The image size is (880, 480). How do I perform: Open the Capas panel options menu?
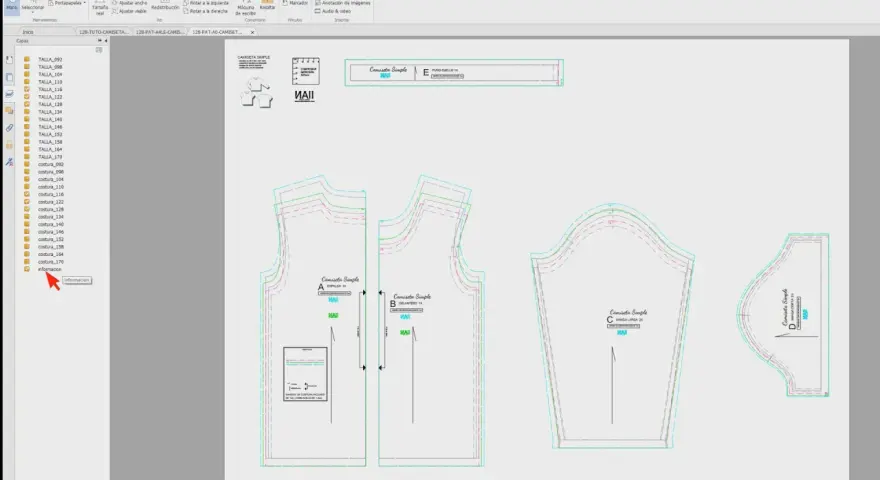point(99,49)
